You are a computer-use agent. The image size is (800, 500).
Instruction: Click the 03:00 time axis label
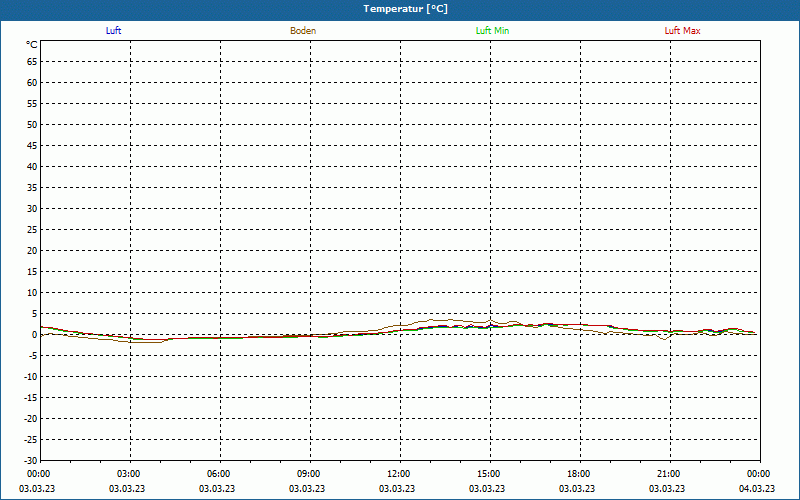pyautogui.click(x=129, y=474)
